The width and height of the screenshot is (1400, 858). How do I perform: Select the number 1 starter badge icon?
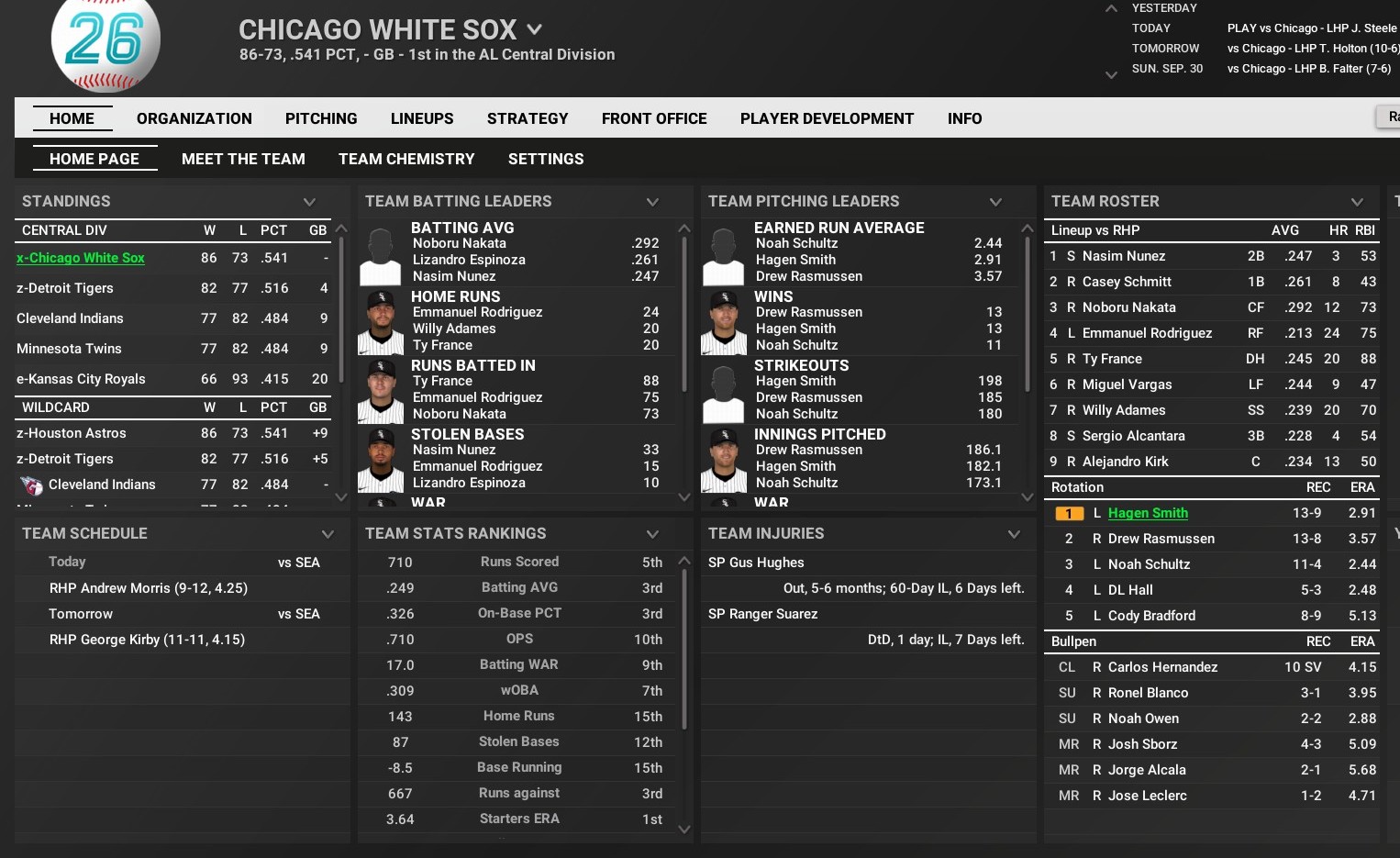pos(1069,514)
